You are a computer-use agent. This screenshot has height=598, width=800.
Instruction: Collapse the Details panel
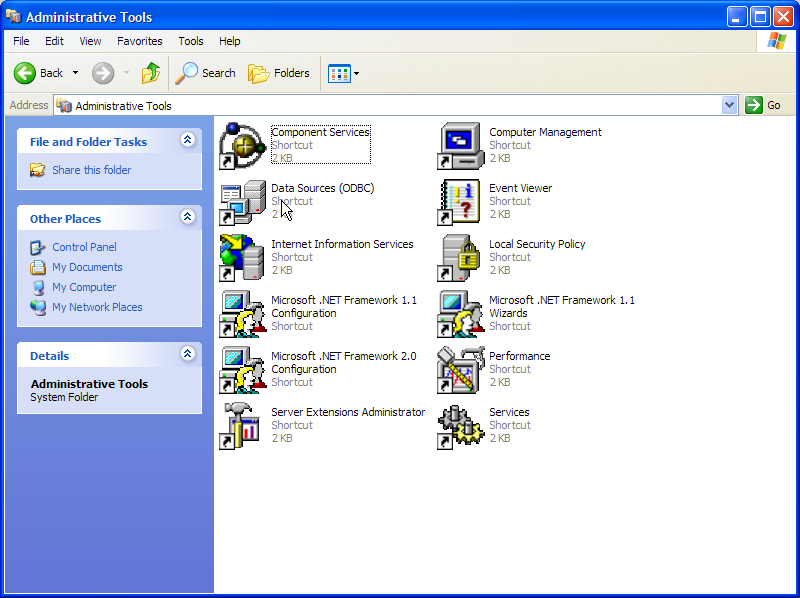[x=187, y=355]
